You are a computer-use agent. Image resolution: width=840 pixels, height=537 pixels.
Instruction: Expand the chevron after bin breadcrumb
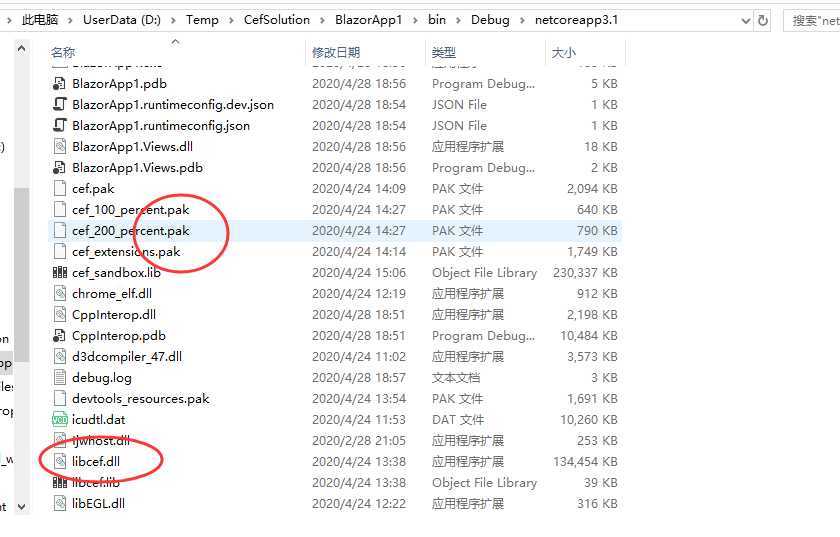pos(459,20)
